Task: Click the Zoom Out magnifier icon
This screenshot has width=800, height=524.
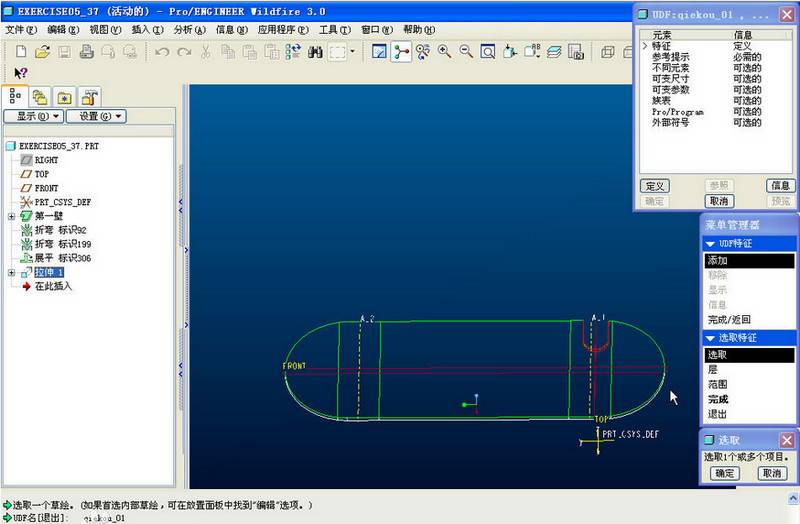Action: 466,51
